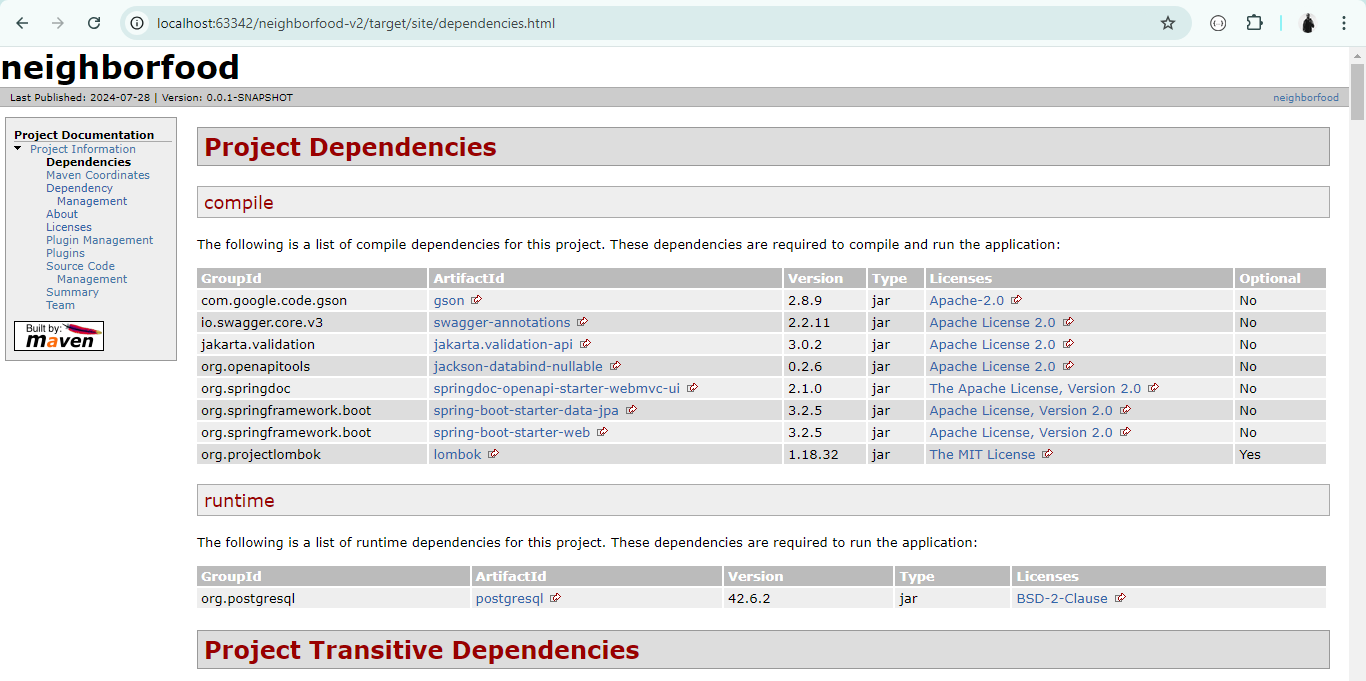Click external link icon beside postgresql
The width and height of the screenshot is (1366, 681).
click(x=555, y=598)
